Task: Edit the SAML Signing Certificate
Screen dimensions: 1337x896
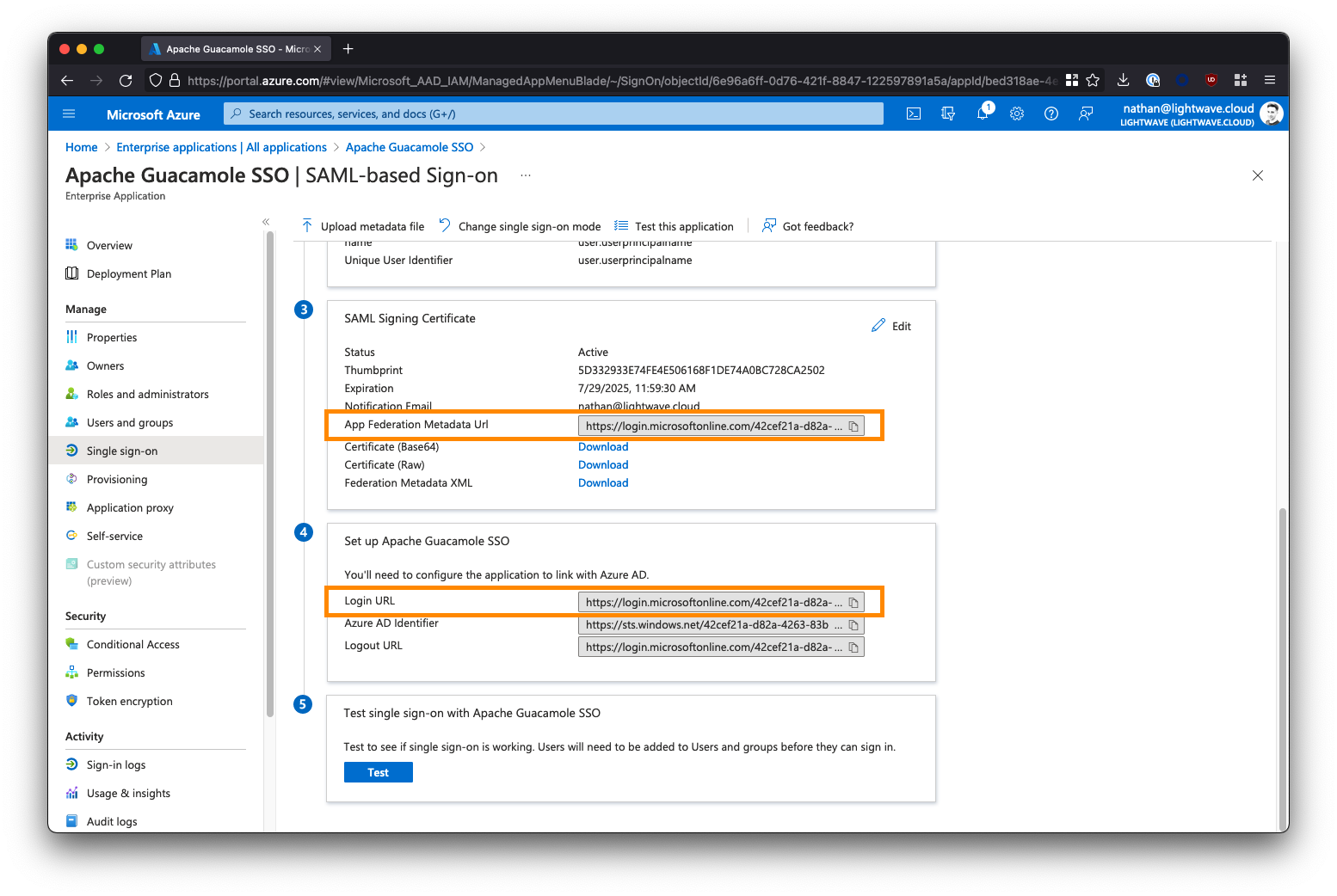Action: [x=891, y=326]
